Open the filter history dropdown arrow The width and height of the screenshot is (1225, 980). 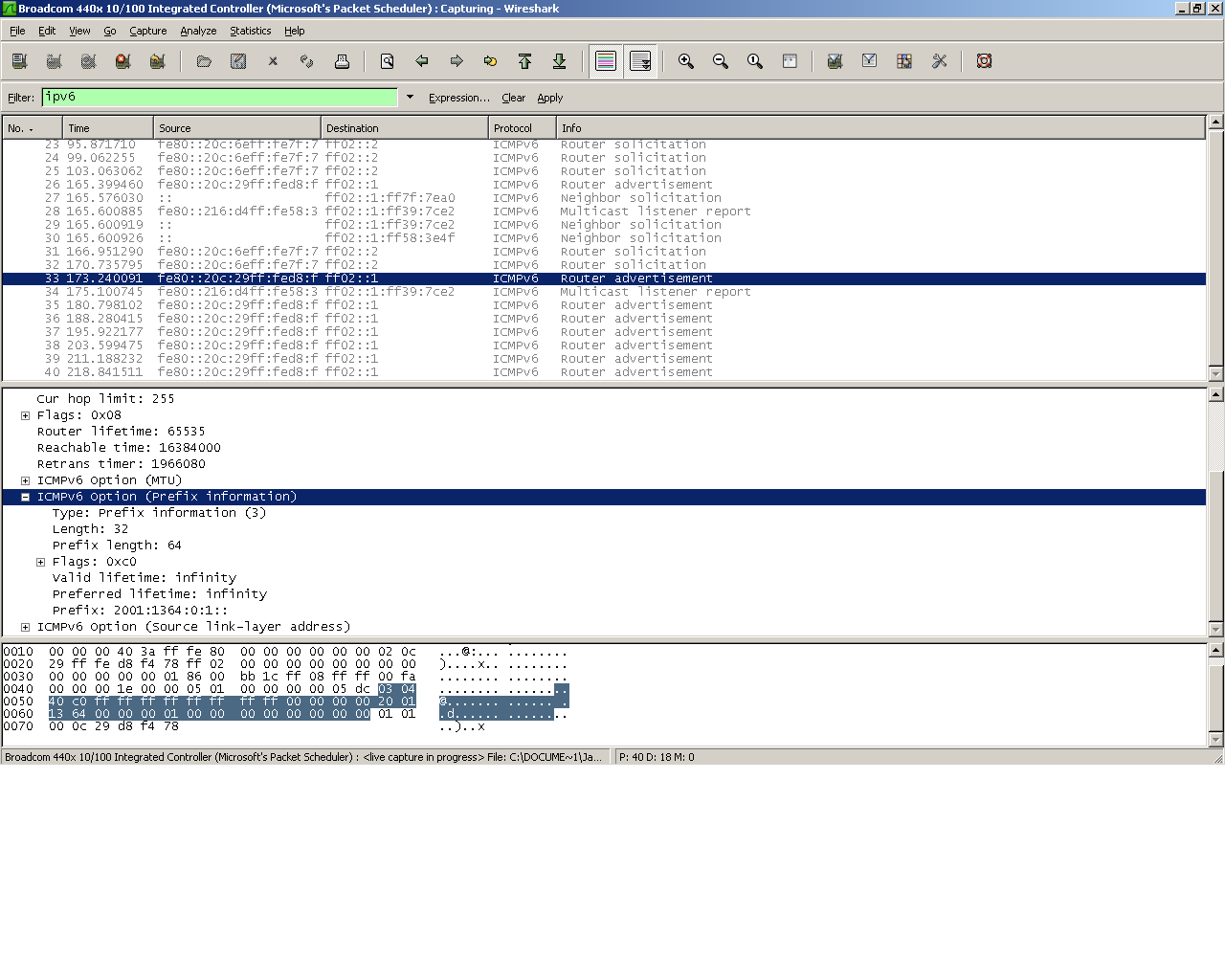pos(410,97)
